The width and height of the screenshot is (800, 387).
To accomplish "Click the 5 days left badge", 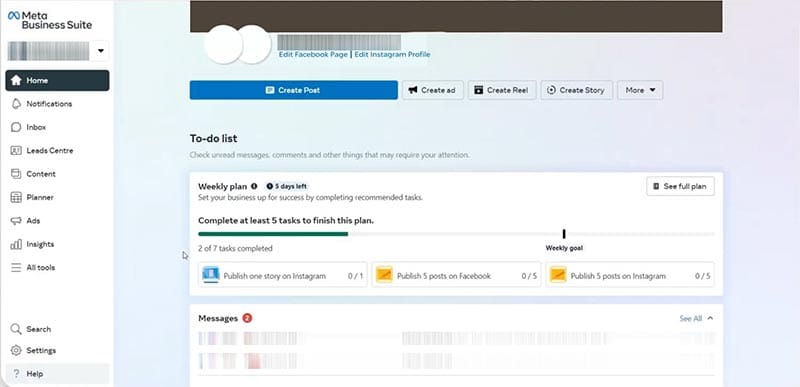I will 287,187.
